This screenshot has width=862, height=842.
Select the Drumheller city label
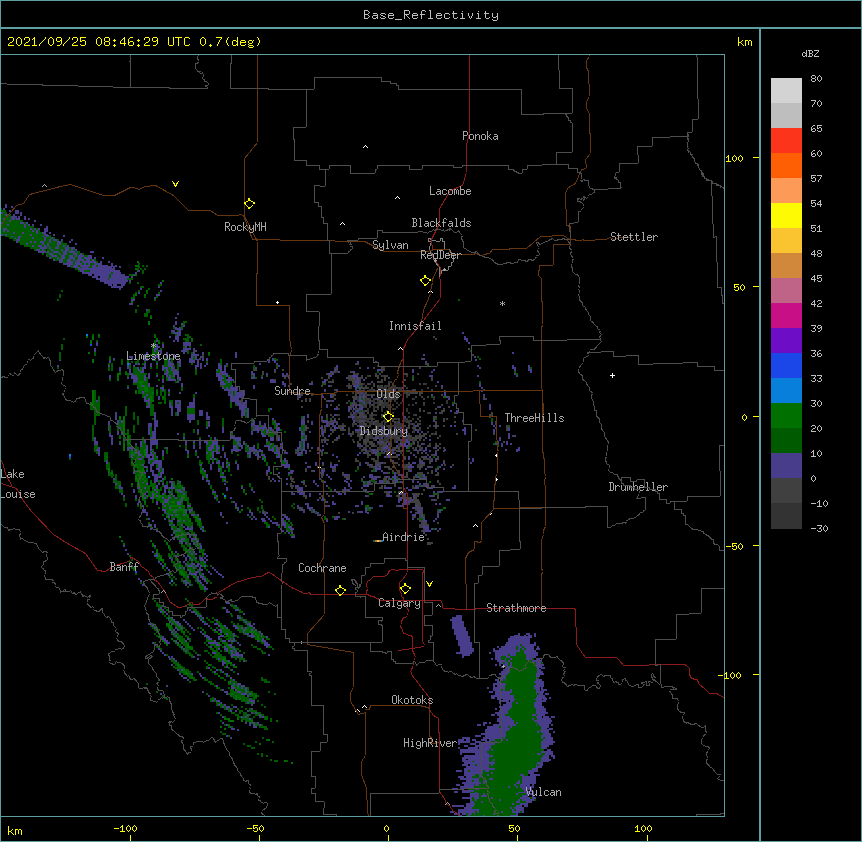pos(638,487)
